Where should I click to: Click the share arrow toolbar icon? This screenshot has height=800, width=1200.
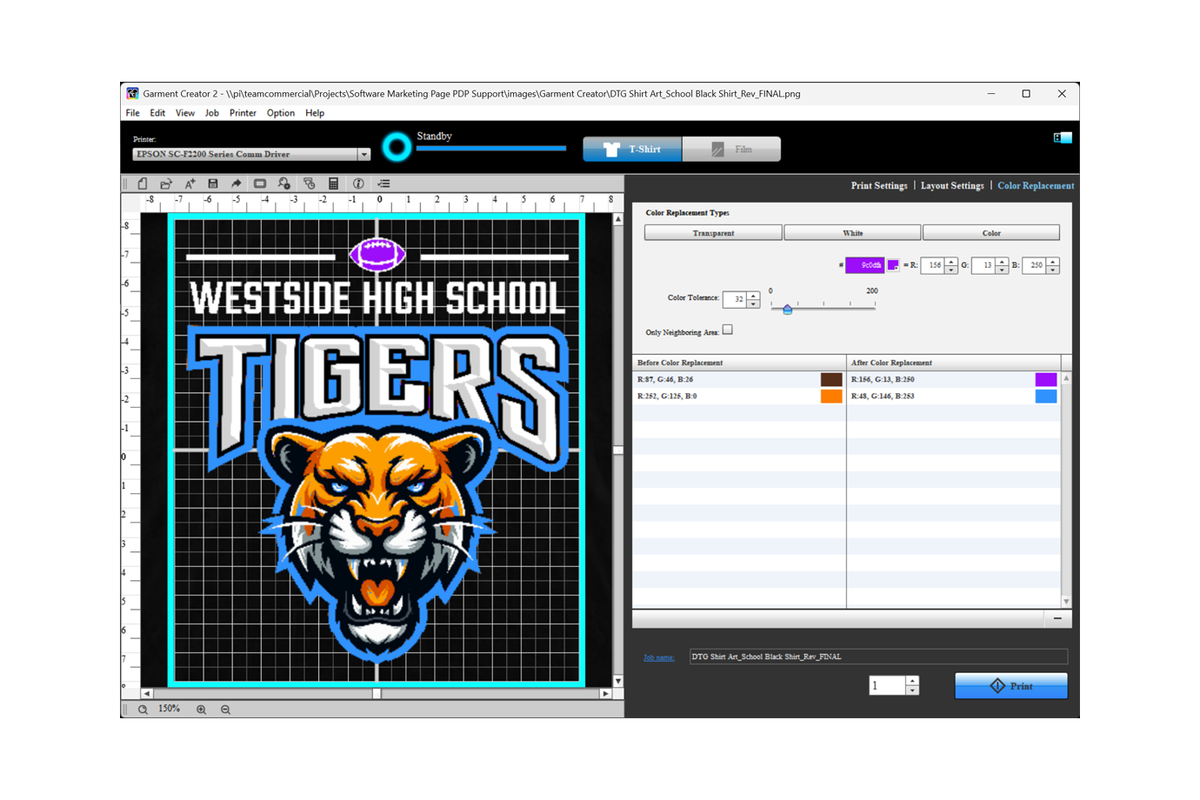237,183
